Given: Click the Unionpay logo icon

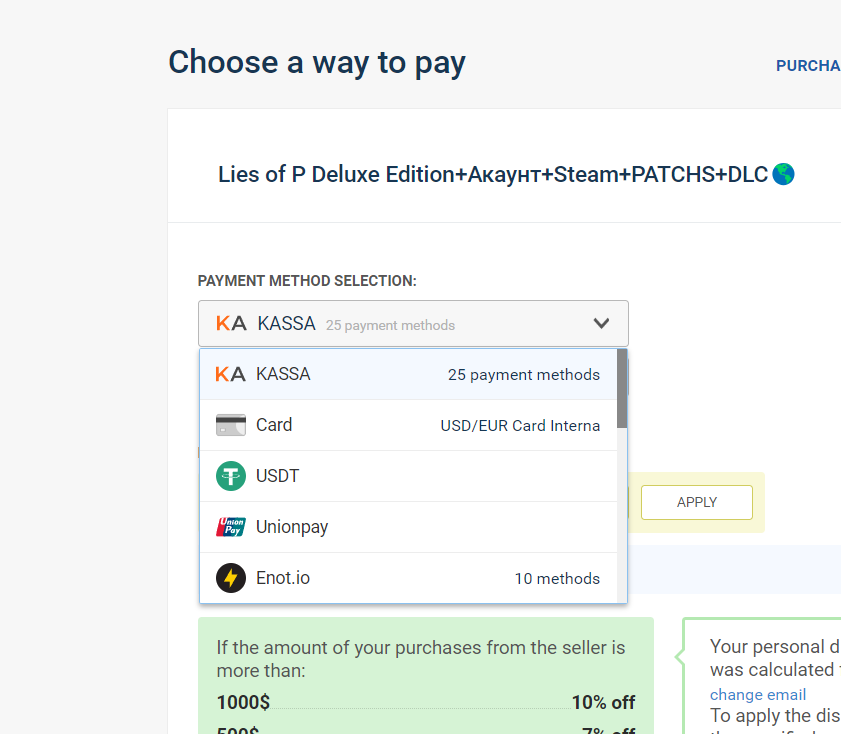Looking at the screenshot, I should click(x=231, y=527).
